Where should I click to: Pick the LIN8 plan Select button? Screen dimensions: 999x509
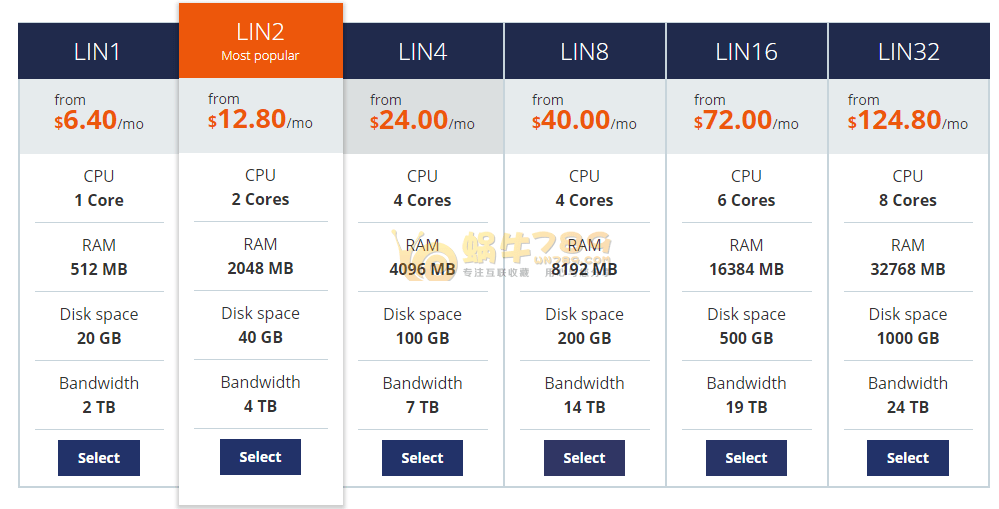pos(584,457)
